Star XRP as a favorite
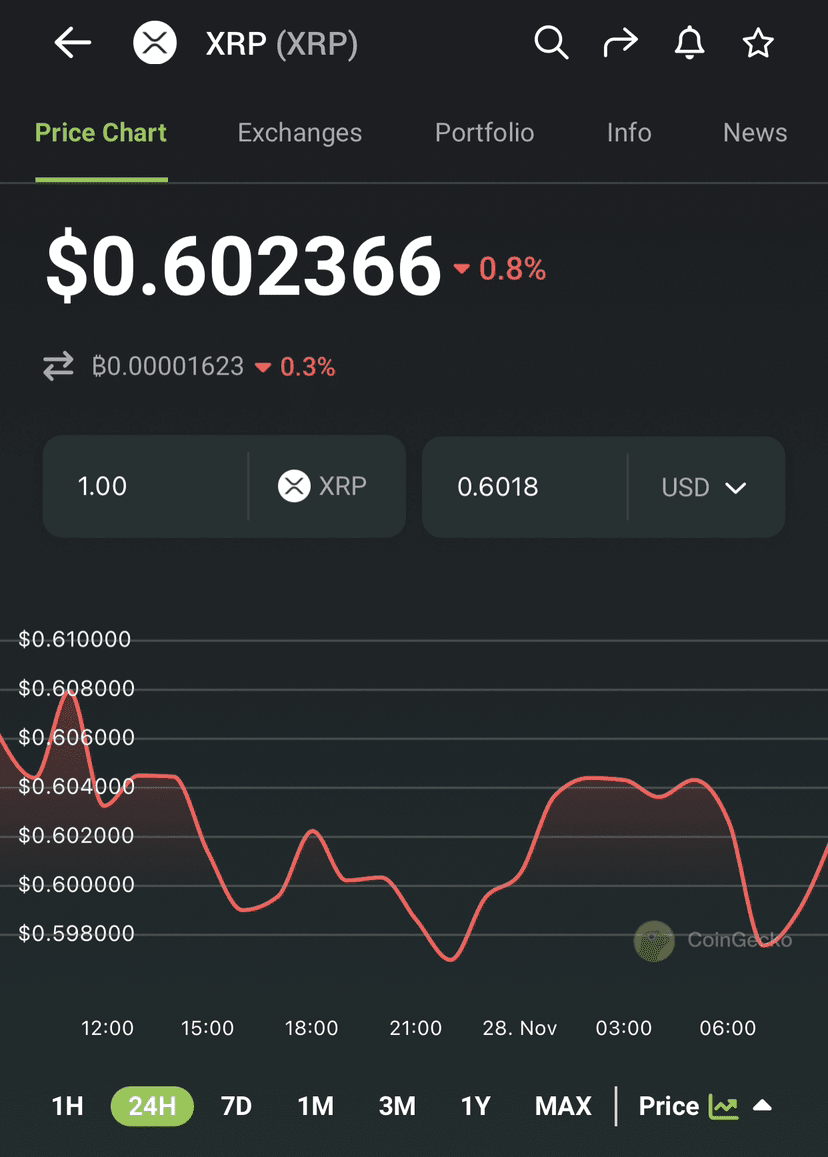Screen dimensions: 828x1157 pos(758,42)
